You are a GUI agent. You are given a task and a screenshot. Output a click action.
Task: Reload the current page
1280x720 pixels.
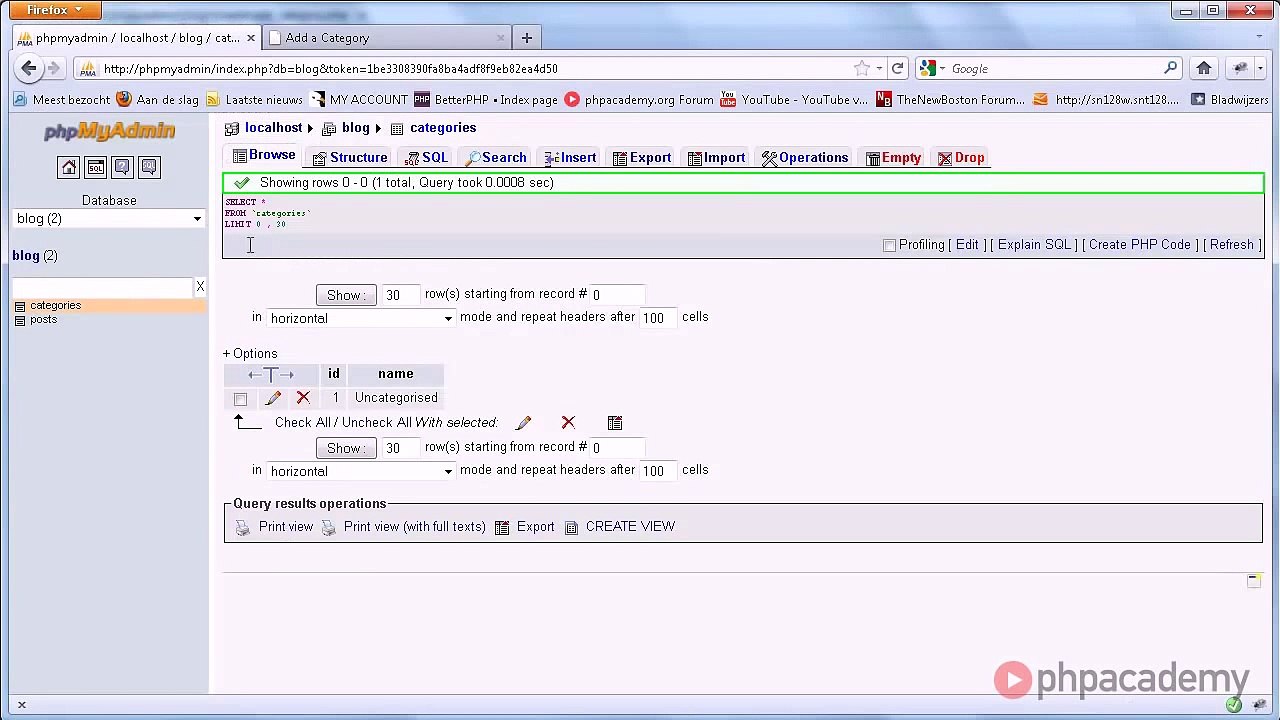coord(897,68)
